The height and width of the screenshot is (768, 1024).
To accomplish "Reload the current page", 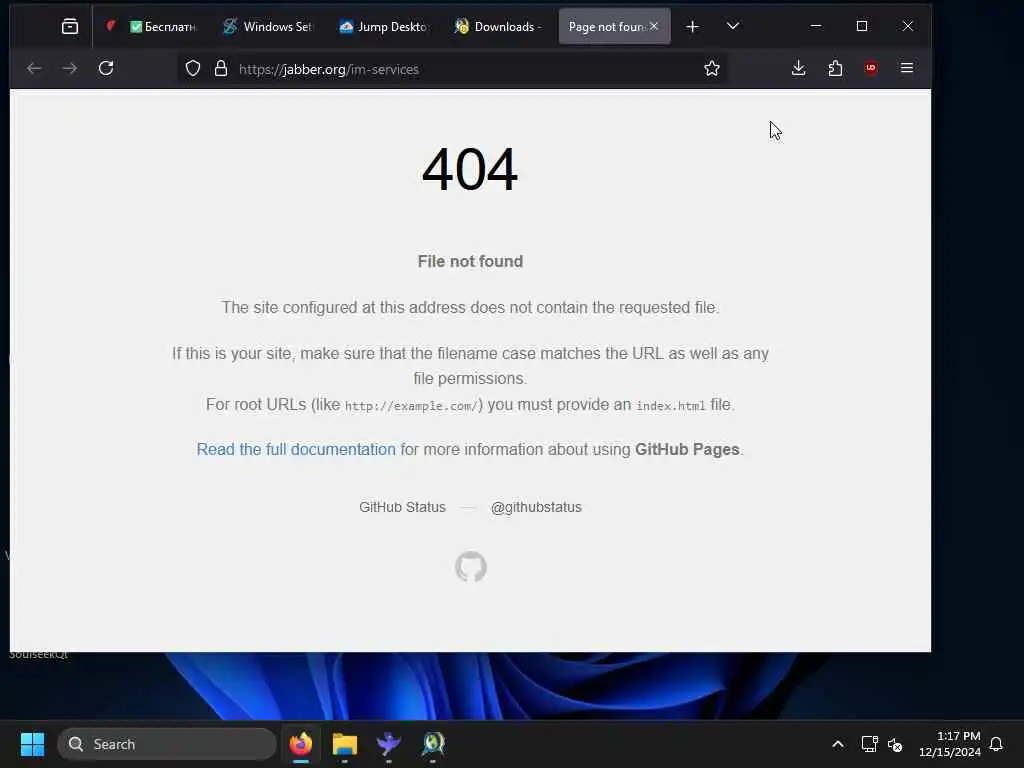I will 106,68.
